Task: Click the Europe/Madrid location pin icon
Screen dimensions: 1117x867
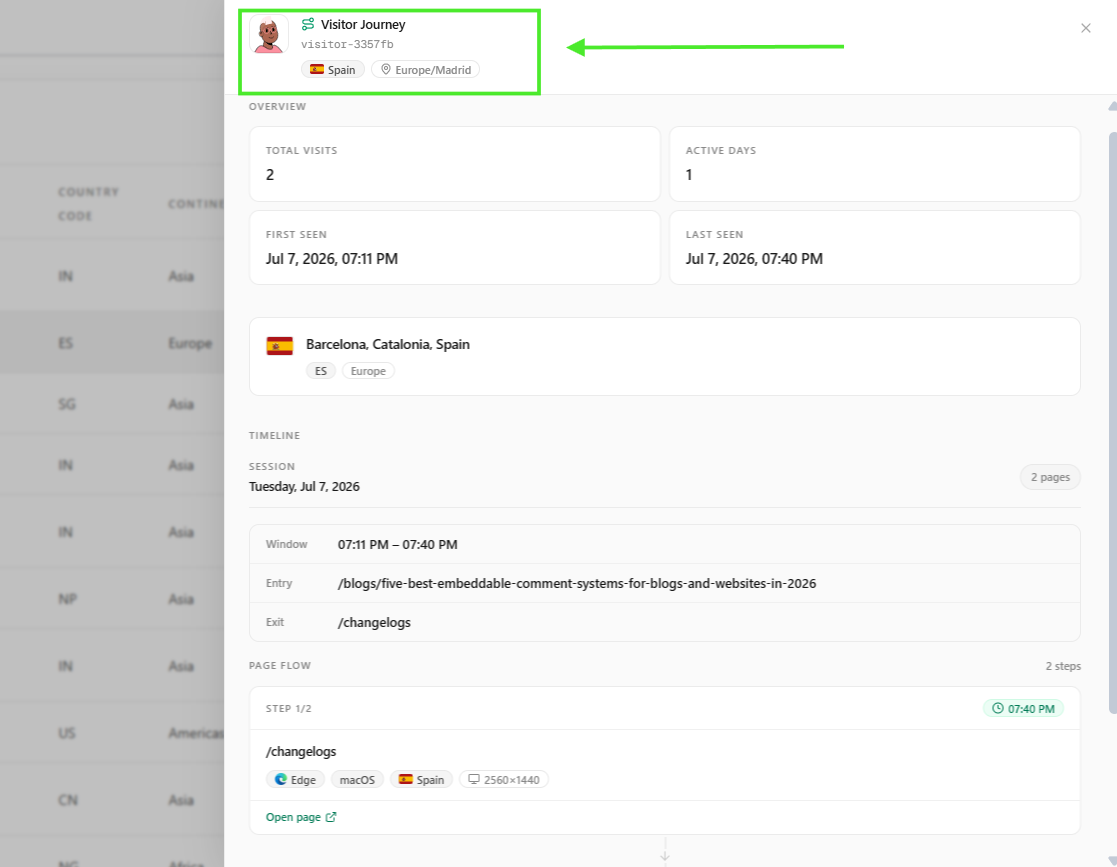Action: (385, 69)
